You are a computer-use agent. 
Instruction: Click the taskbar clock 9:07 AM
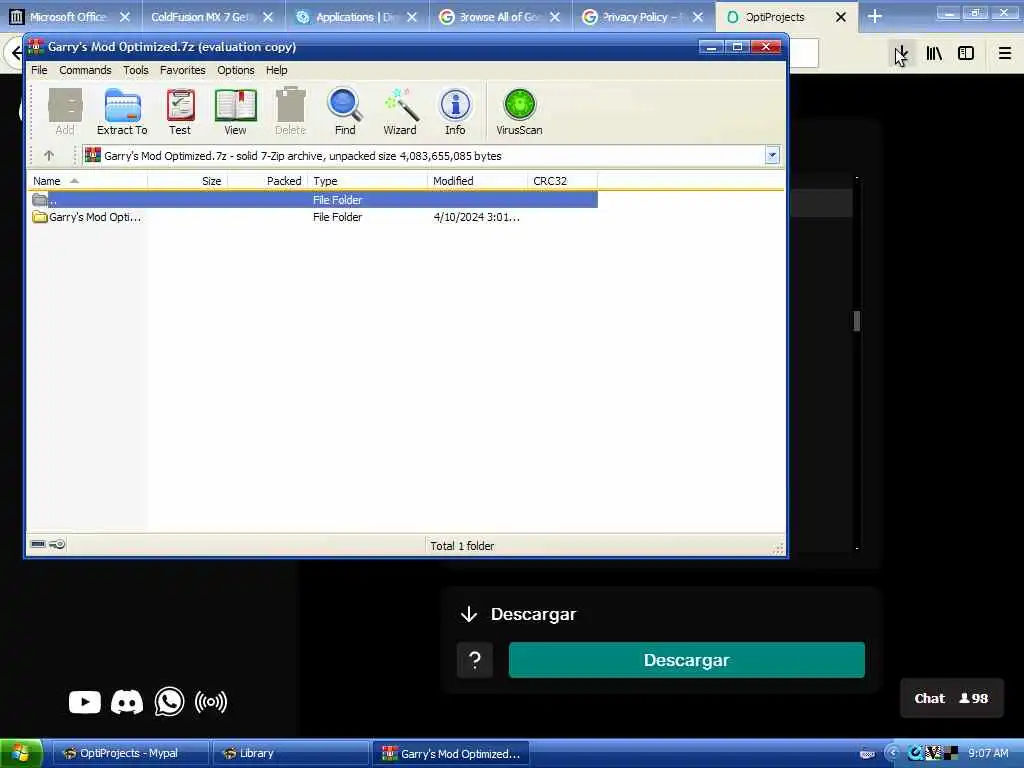(988, 754)
